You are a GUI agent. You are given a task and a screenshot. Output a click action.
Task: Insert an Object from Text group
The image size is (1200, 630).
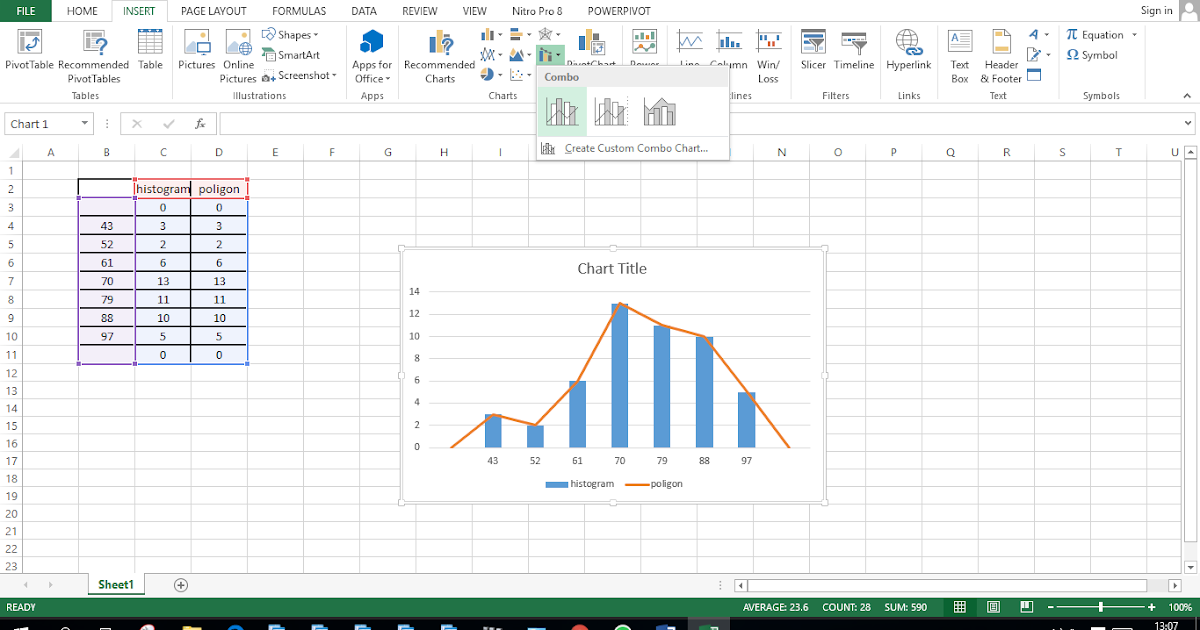(1034, 75)
